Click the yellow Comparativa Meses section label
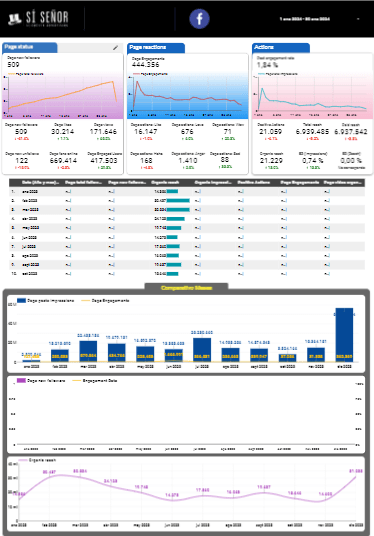This screenshot has height=536, width=374. pyautogui.click(x=186, y=288)
